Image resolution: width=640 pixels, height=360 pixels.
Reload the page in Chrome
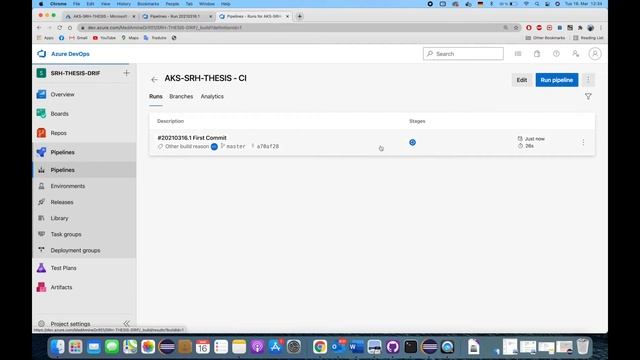(60, 28)
